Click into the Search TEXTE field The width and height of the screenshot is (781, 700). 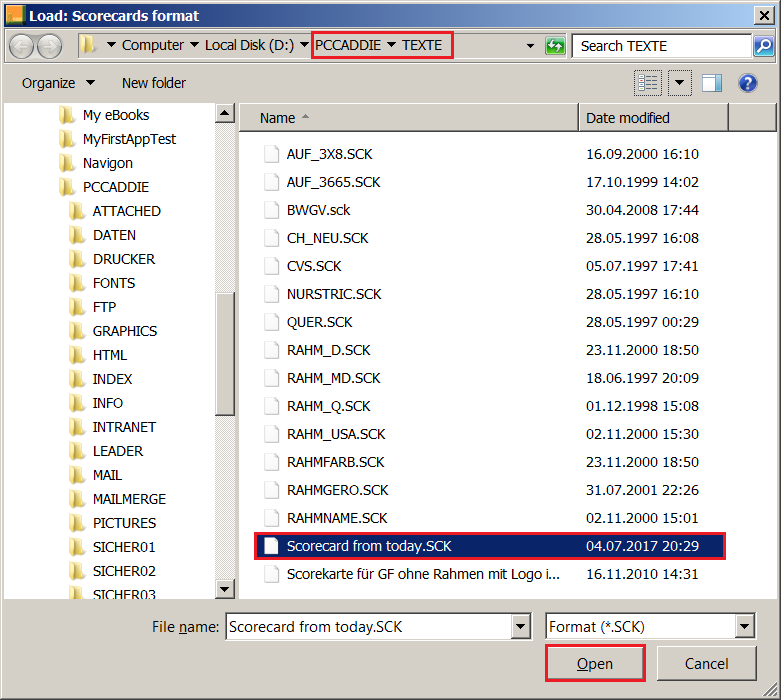click(660, 46)
